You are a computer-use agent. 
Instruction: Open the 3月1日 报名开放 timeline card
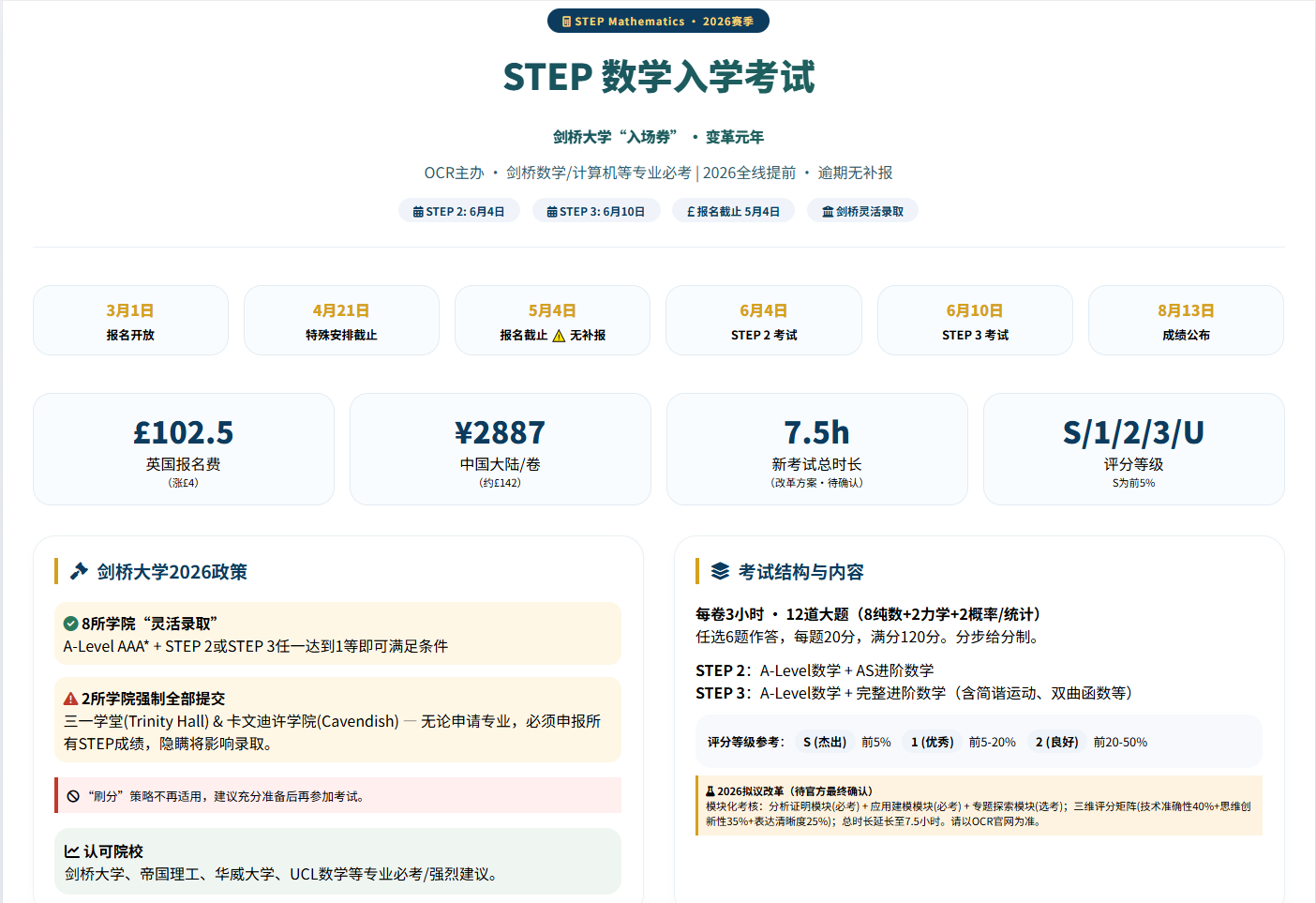[x=130, y=321]
